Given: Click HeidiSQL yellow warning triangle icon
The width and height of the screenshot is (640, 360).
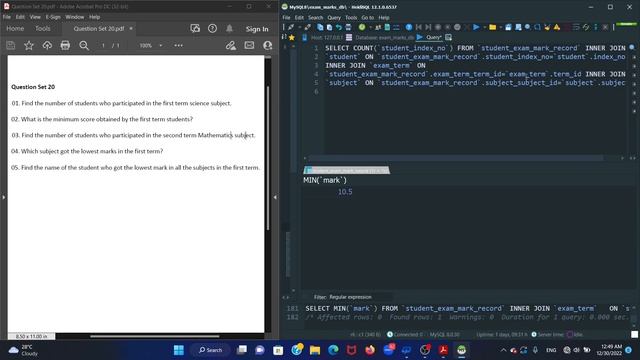Looking at the screenshot, I should click(557, 27).
